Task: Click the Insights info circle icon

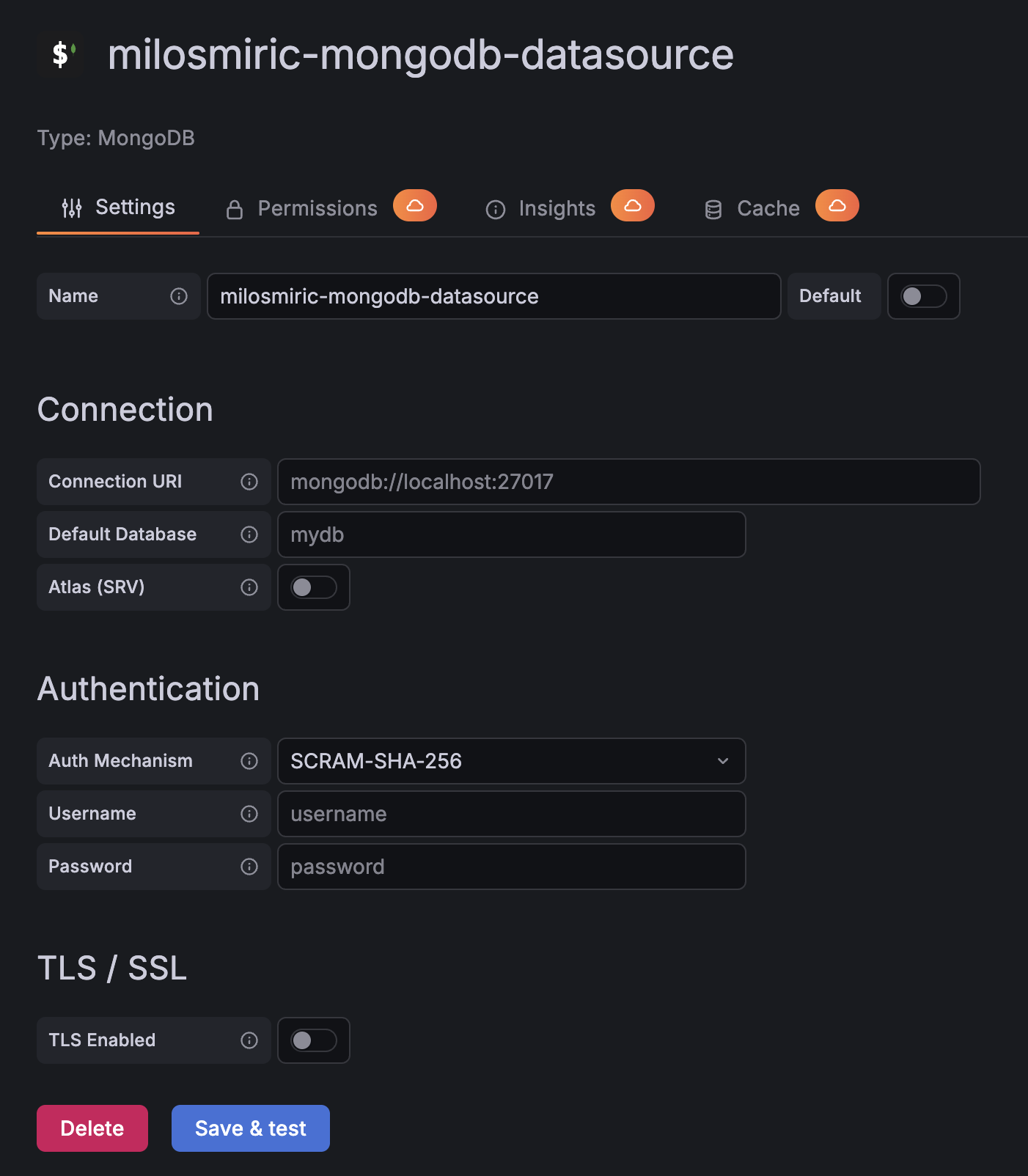Action: coord(496,210)
